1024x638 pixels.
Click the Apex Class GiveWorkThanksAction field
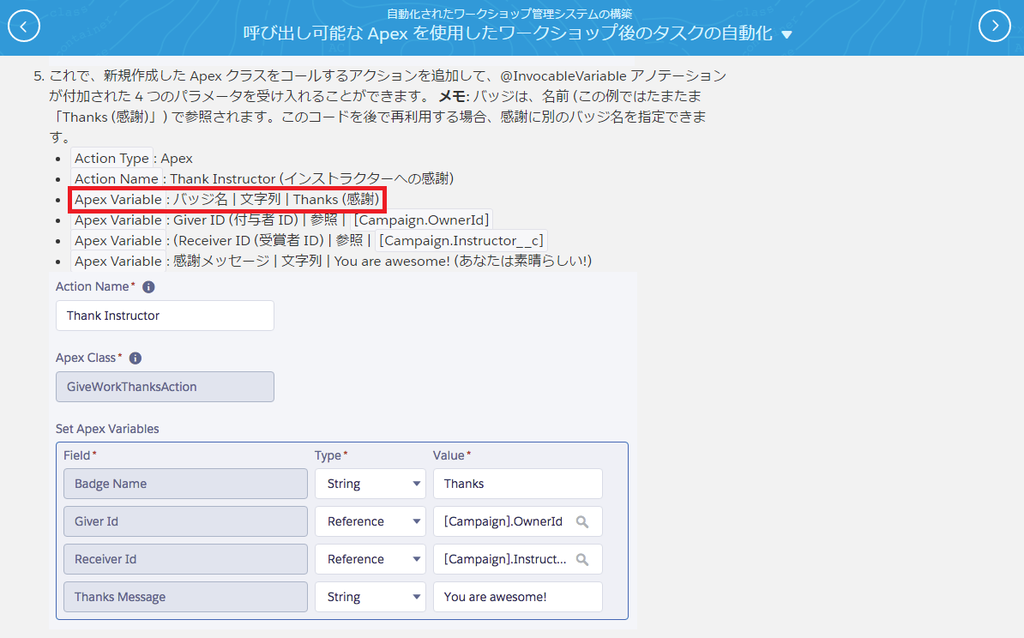[165, 387]
